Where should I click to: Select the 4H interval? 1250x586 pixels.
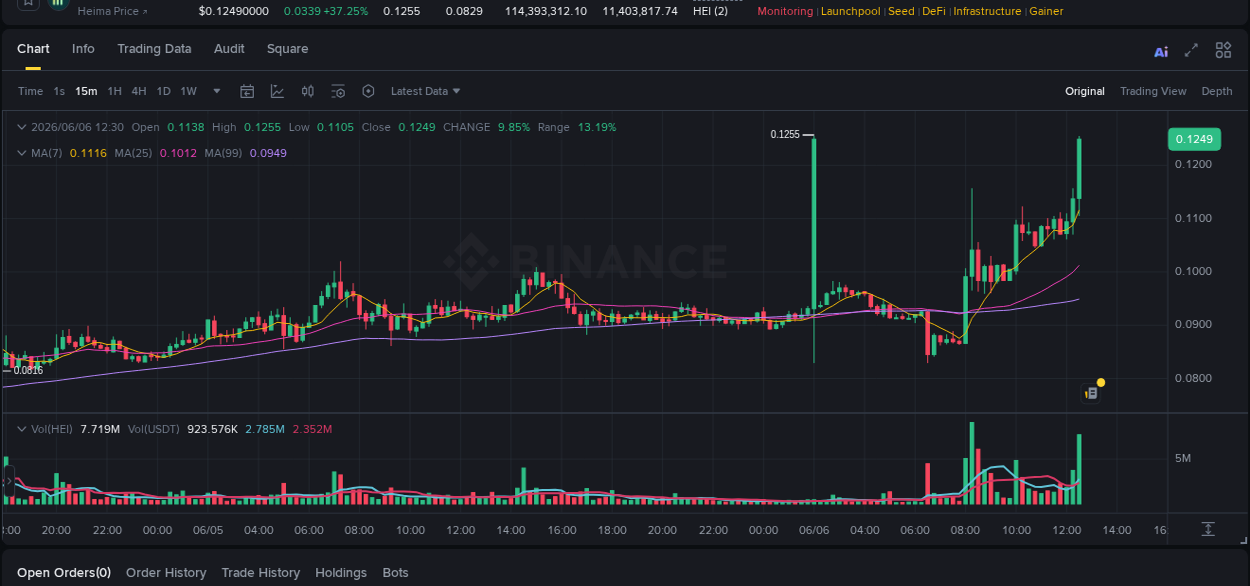139,91
